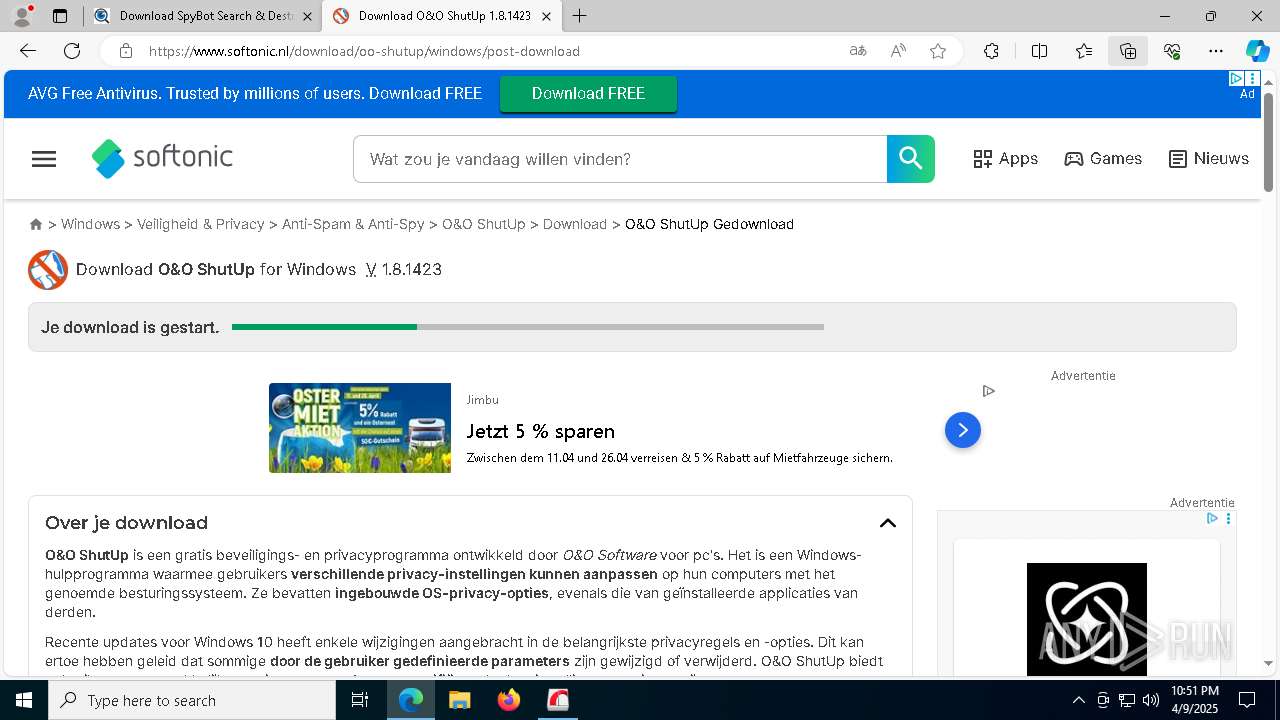The image size is (1280, 720).
Task: Go back to the previous page
Action: [28, 51]
